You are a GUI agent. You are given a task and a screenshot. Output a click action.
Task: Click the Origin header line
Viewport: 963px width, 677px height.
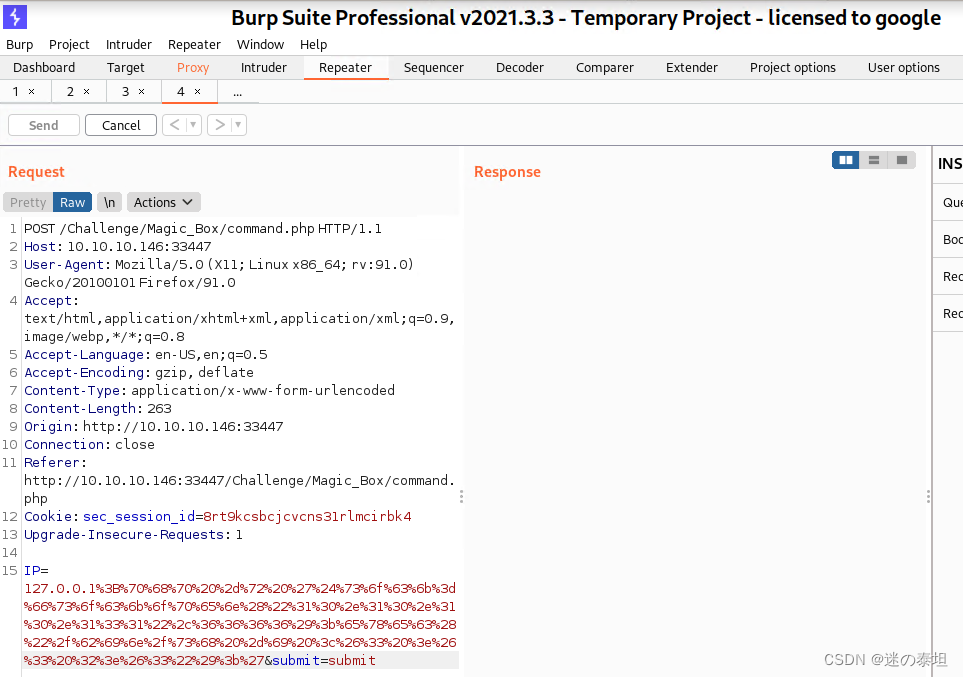click(154, 426)
